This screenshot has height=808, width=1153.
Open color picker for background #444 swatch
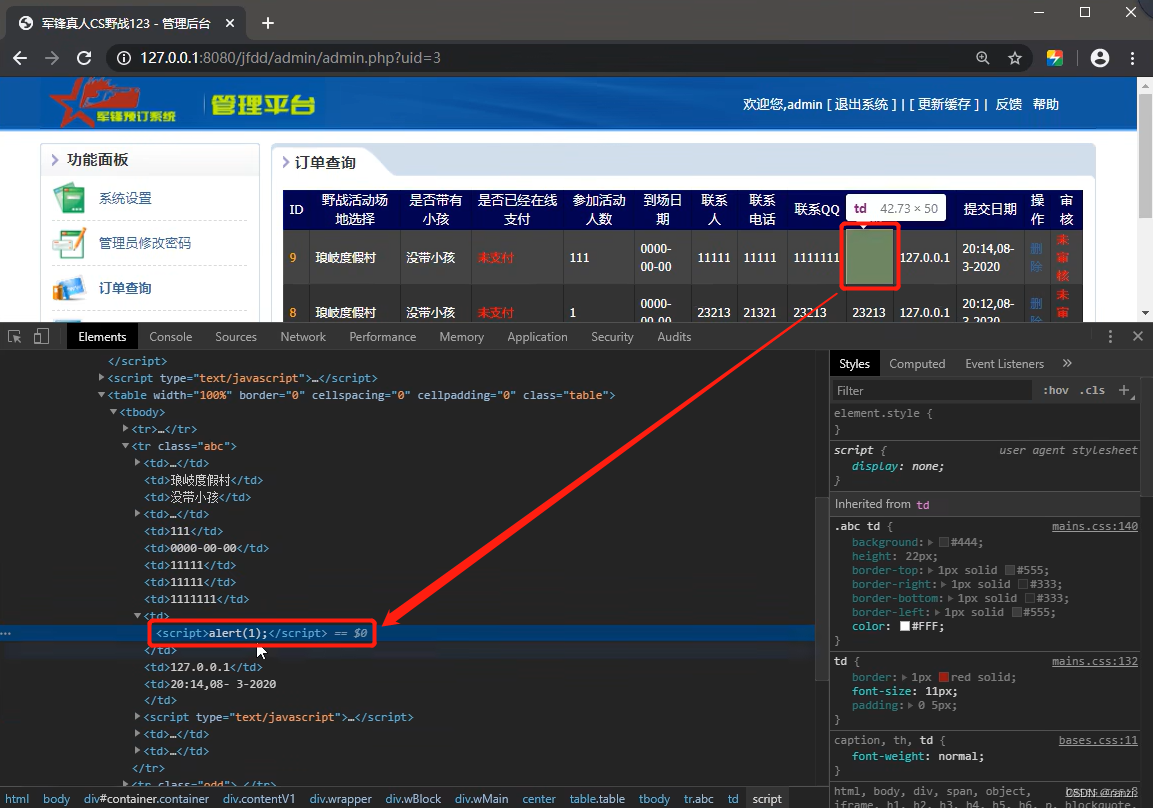click(943, 543)
